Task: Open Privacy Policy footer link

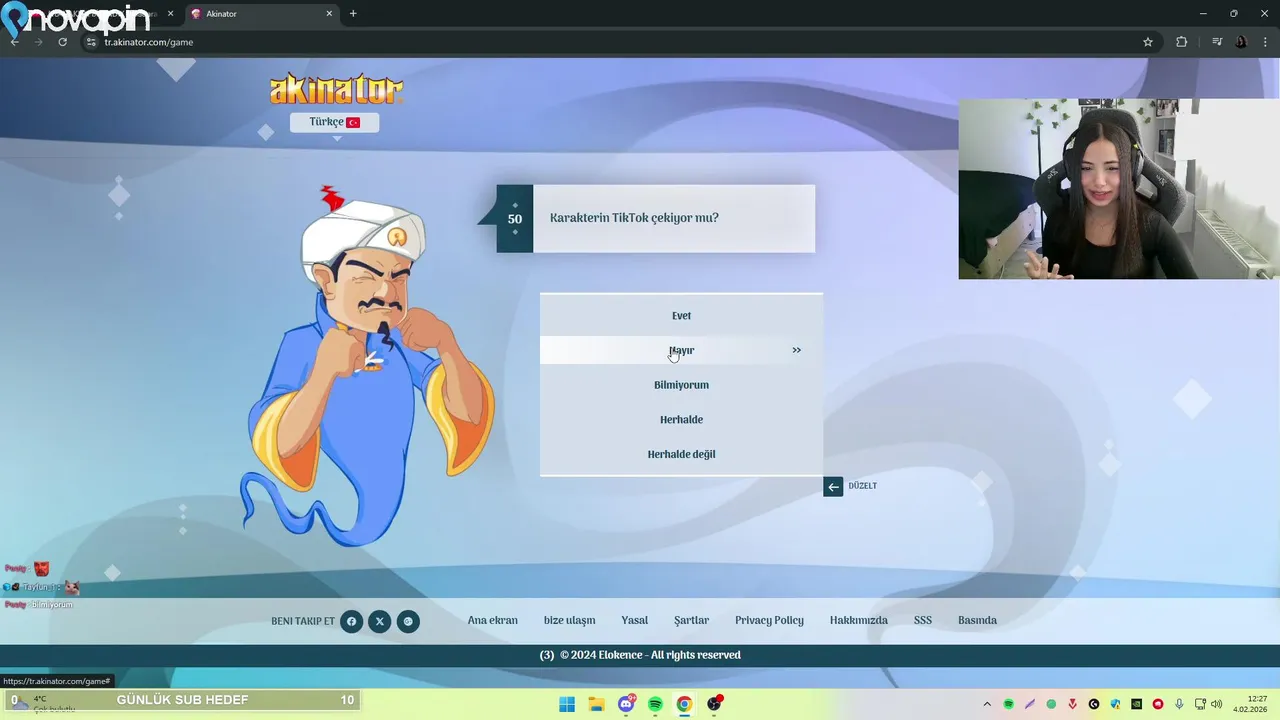Action: tap(769, 621)
